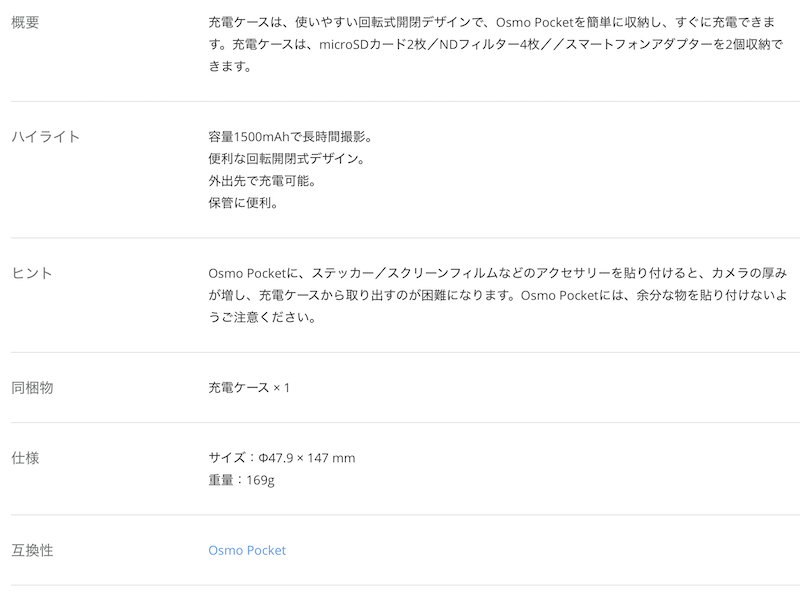800x595 pixels.
Task: Click the 概要 section label
Action: pyautogui.click(x=25, y=22)
